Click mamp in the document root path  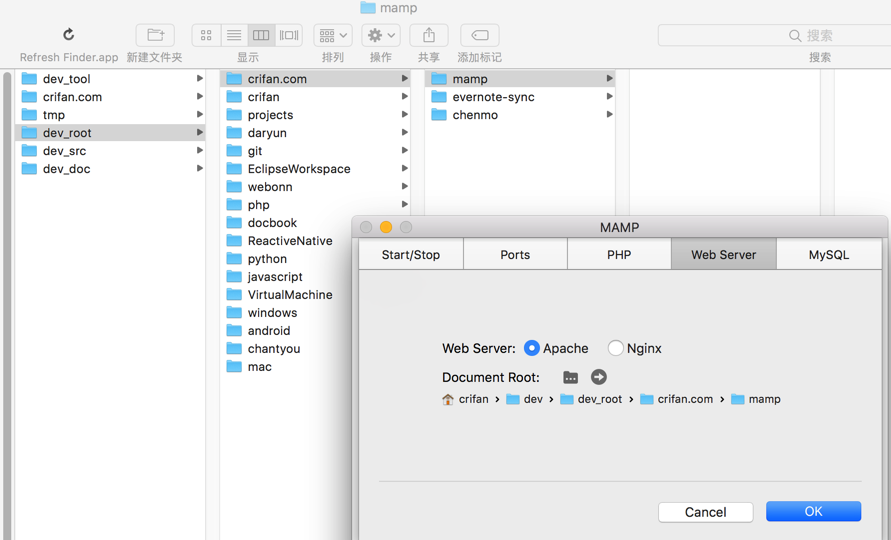[x=756, y=399]
